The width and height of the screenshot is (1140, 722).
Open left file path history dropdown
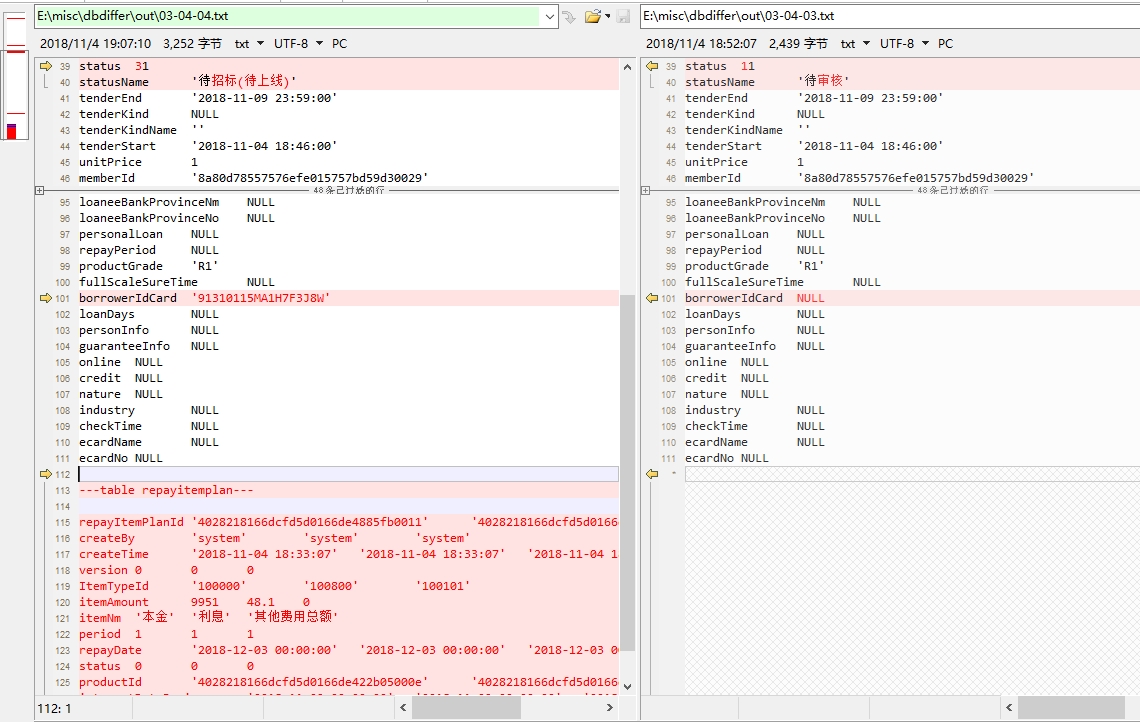point(549,16)
